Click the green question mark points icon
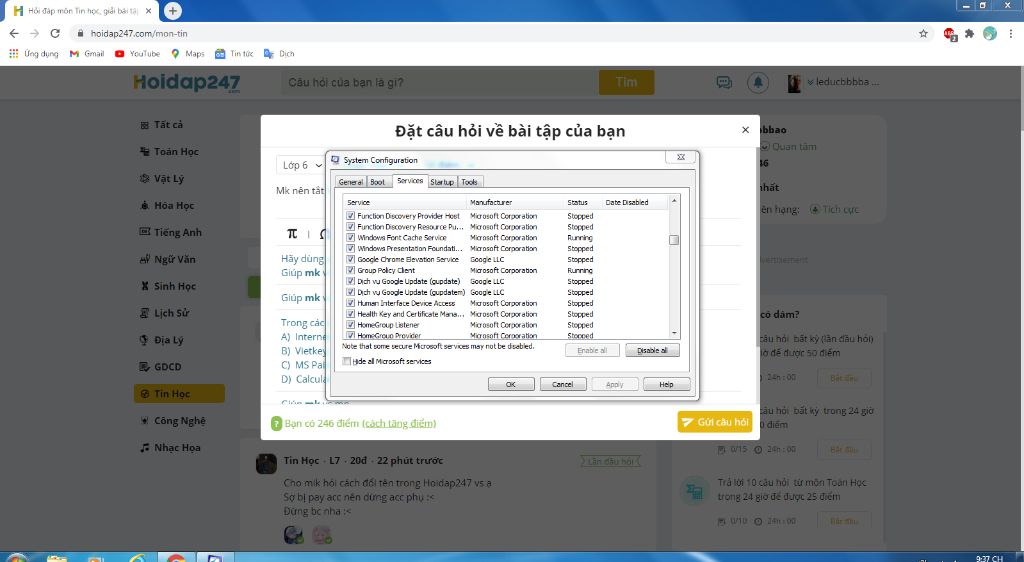The width and height of the screenshot is (1024, 562). pyautogui.click(x=277, y=424)
